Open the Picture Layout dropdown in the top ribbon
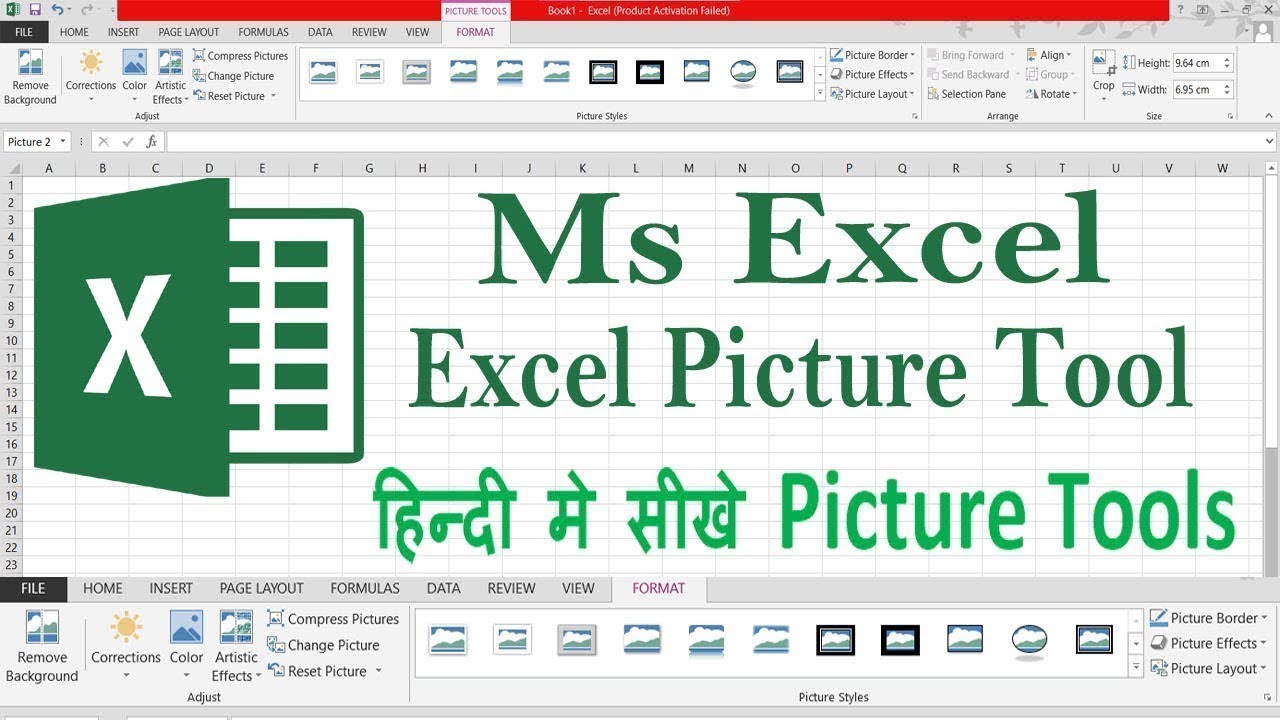The height and width of the screenshot is (720, 1280). point(872,94)
